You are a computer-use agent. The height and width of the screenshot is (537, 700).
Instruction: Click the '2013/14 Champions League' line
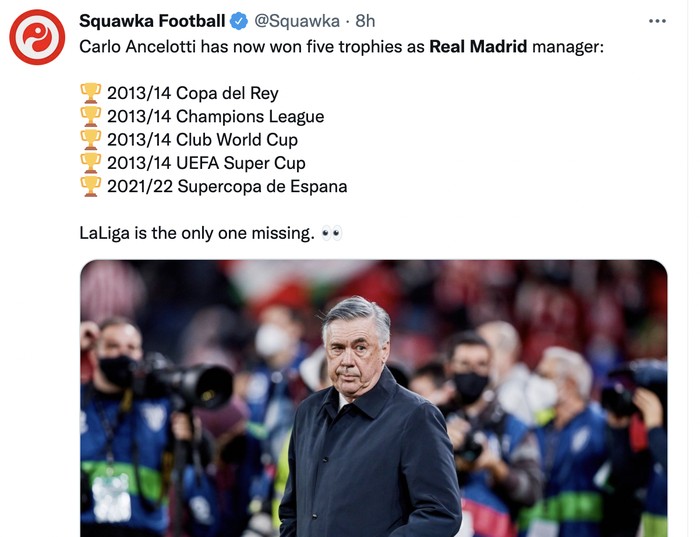[x=215, y=116]
